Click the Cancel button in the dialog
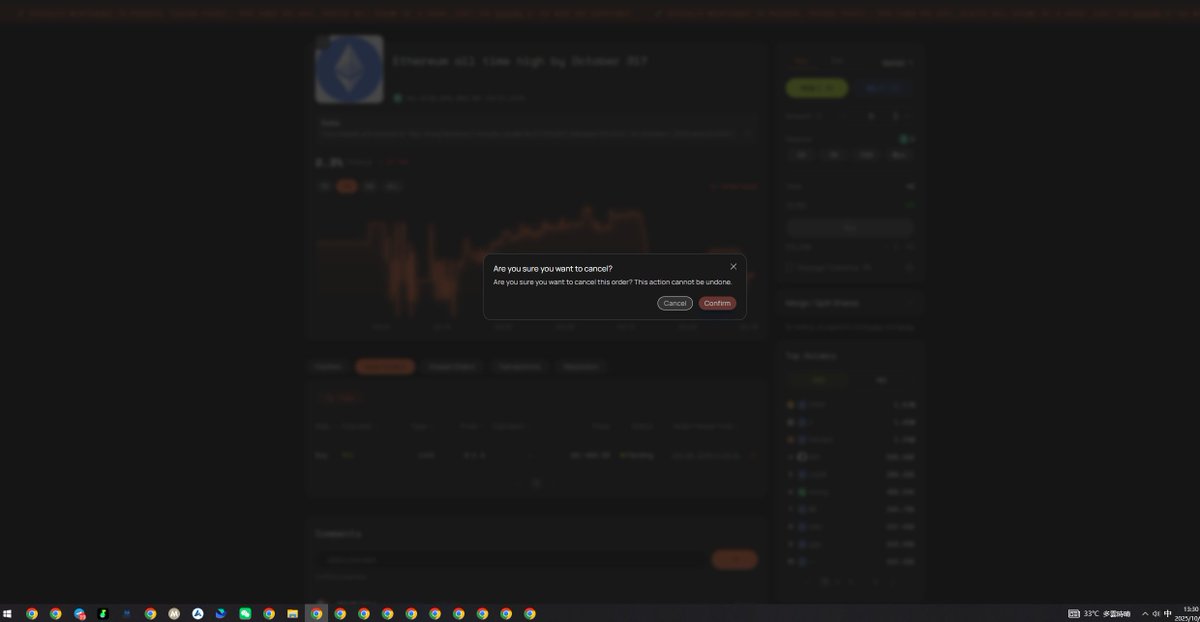1200x622 pixels. [x=675, y=303]
